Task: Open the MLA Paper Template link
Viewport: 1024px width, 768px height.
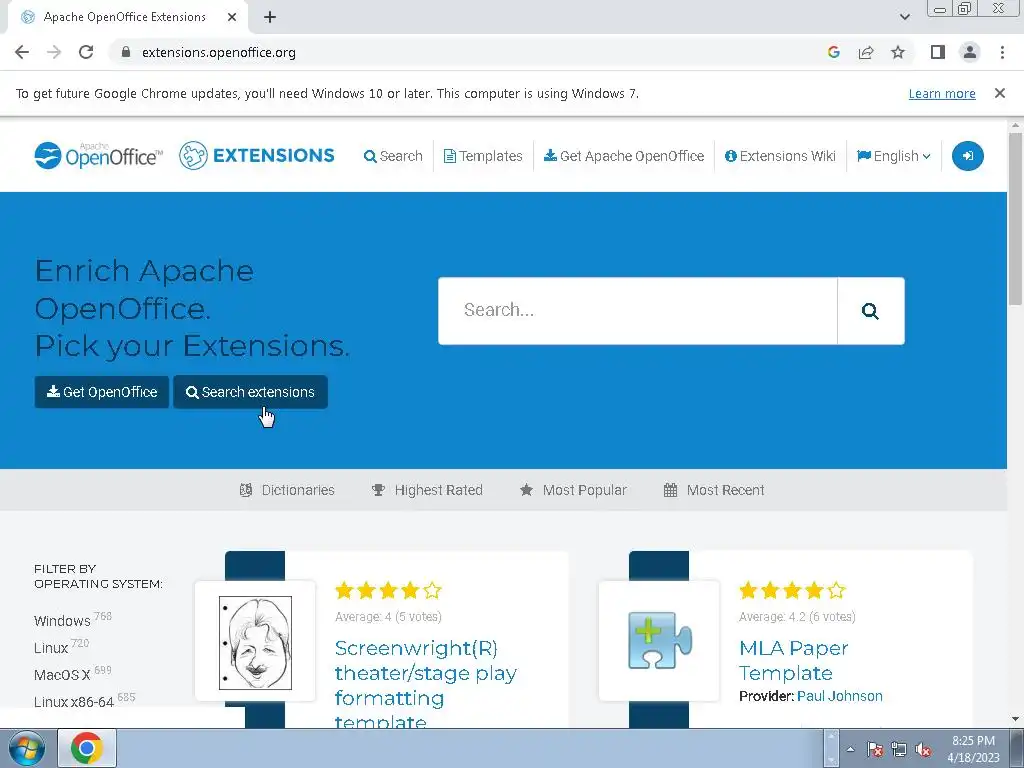Action: pyautogui.click(x=793, y=660)
